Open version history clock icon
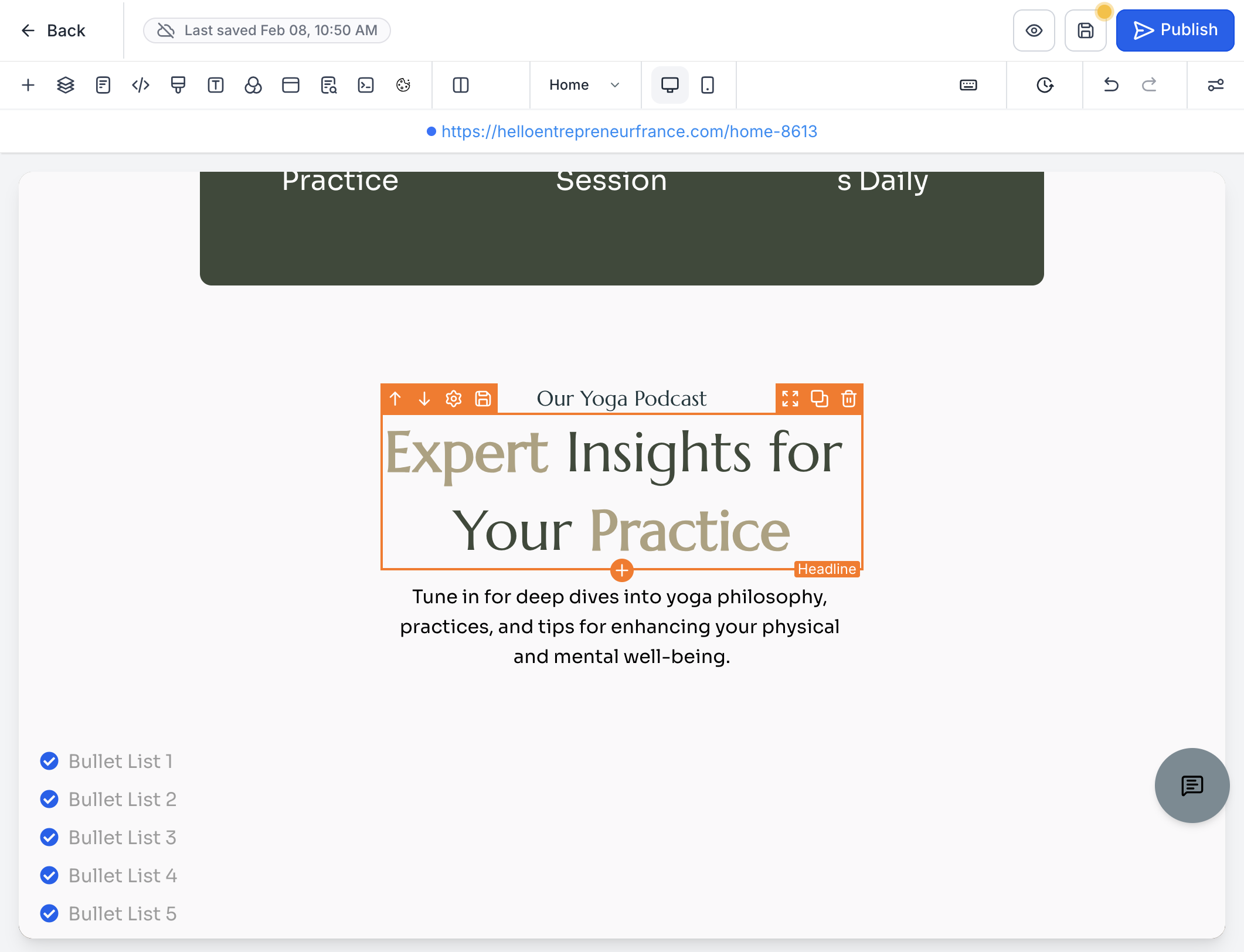Screen dimensions: 1244x952 click(x=1045, y=85)
